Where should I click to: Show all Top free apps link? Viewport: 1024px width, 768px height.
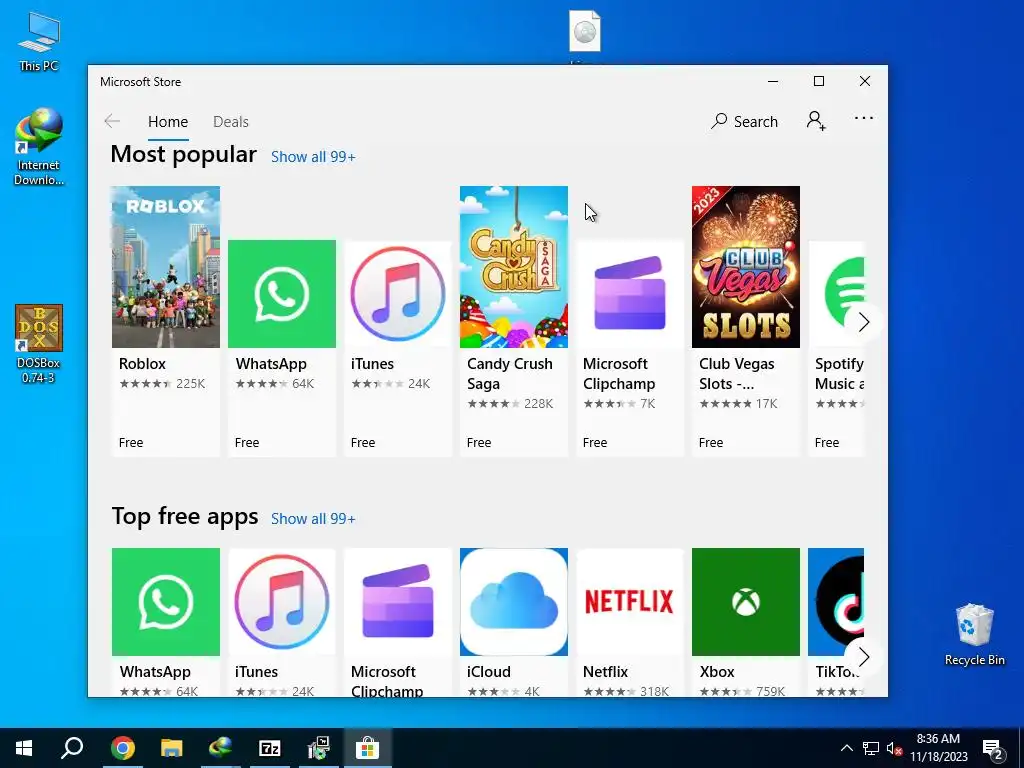click(313, 519)
